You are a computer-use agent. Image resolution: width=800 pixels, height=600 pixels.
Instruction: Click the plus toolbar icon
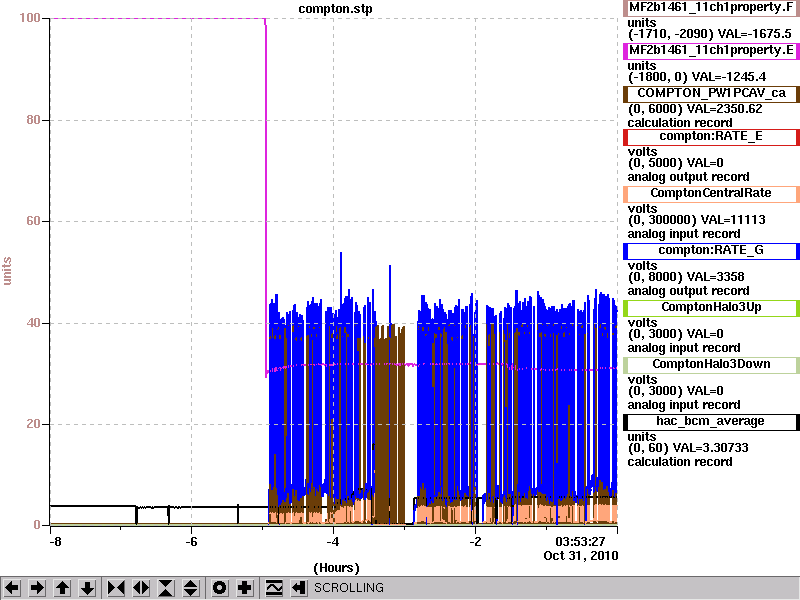(245, 588)
